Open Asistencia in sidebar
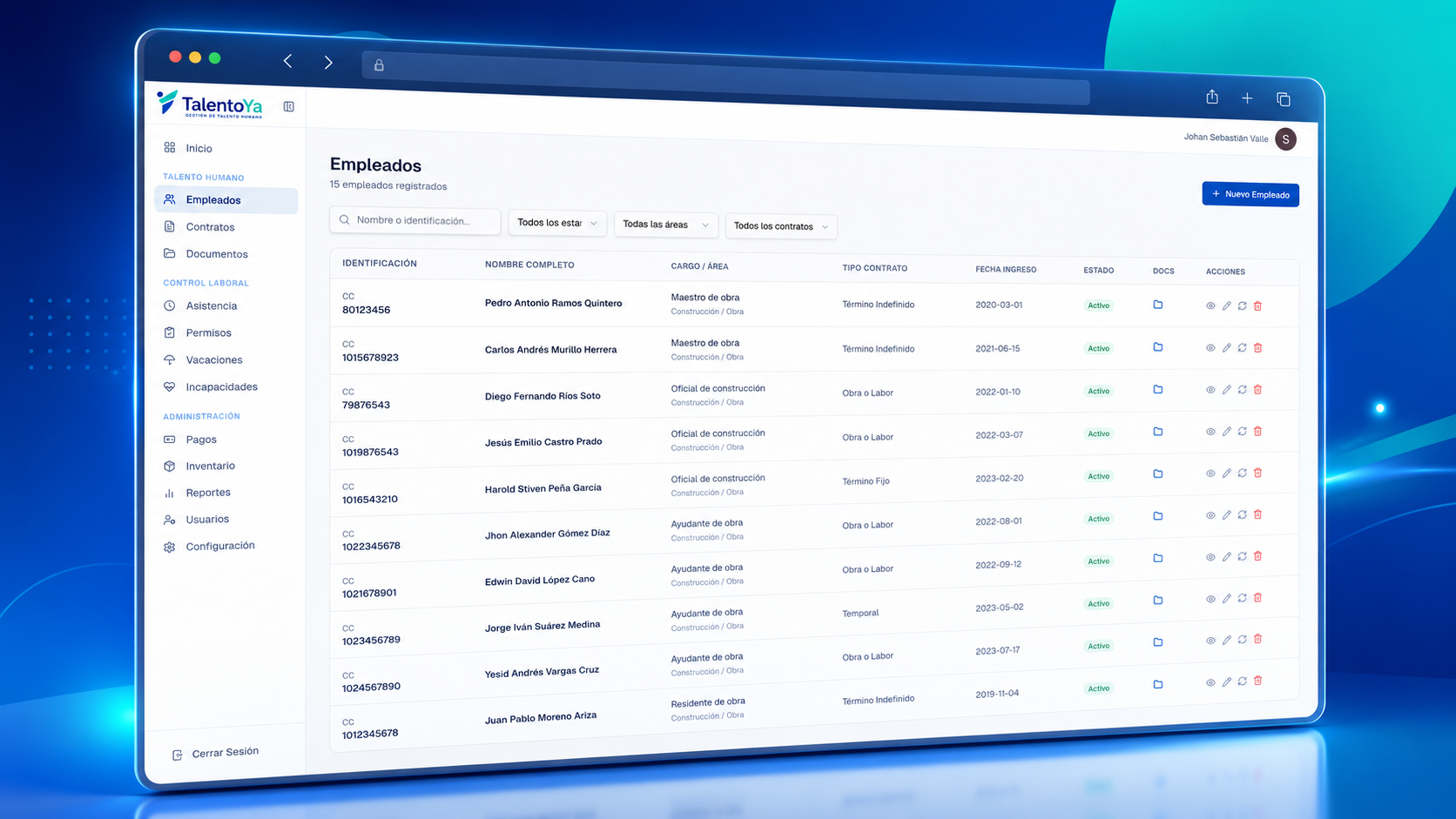1456x819 pixels. pyautogui.click(x=211, y=305)
